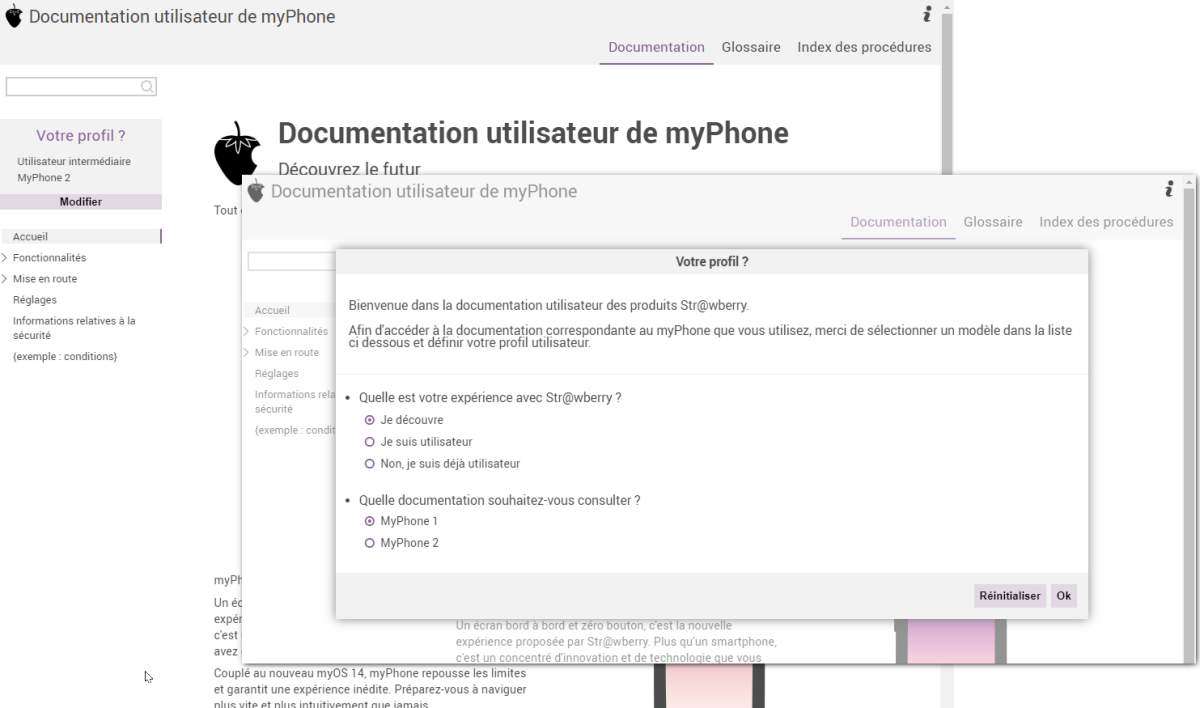Image resolution: width=1200 pixels, height=708 pixels.
Task: Click the info icon in the background window header
Action: 927,14
